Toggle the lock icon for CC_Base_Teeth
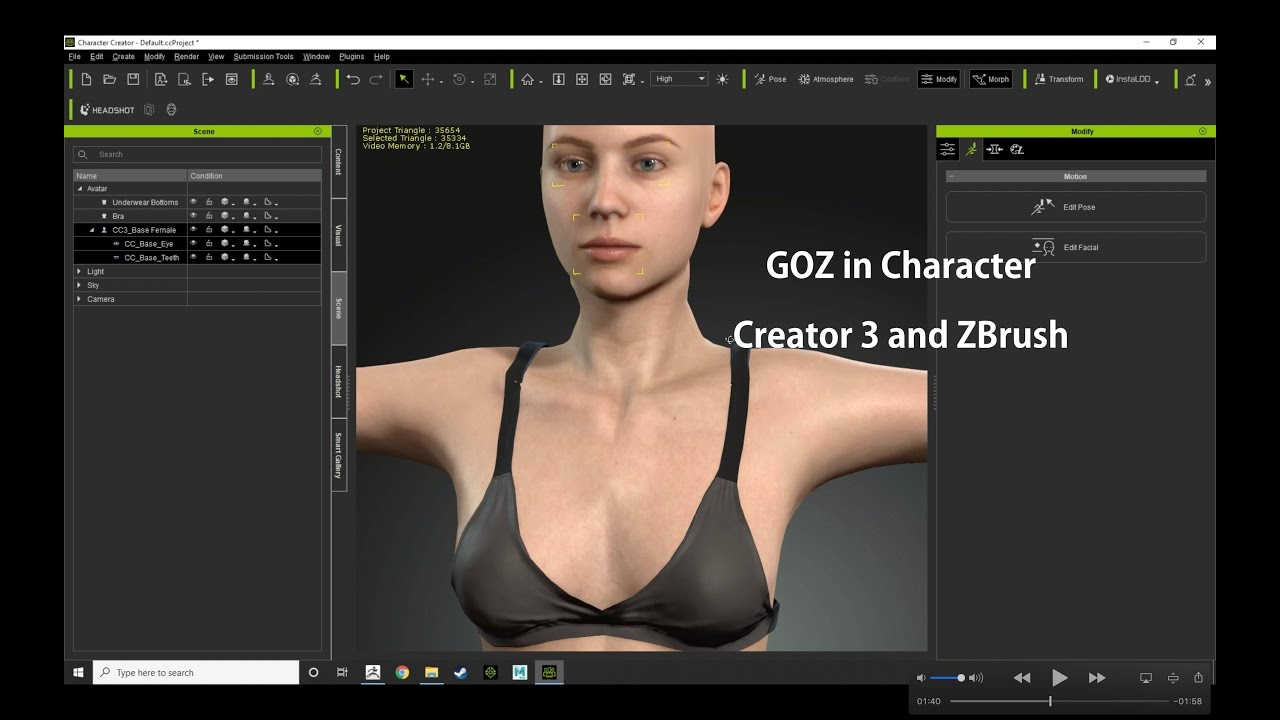 click(209, 257)
